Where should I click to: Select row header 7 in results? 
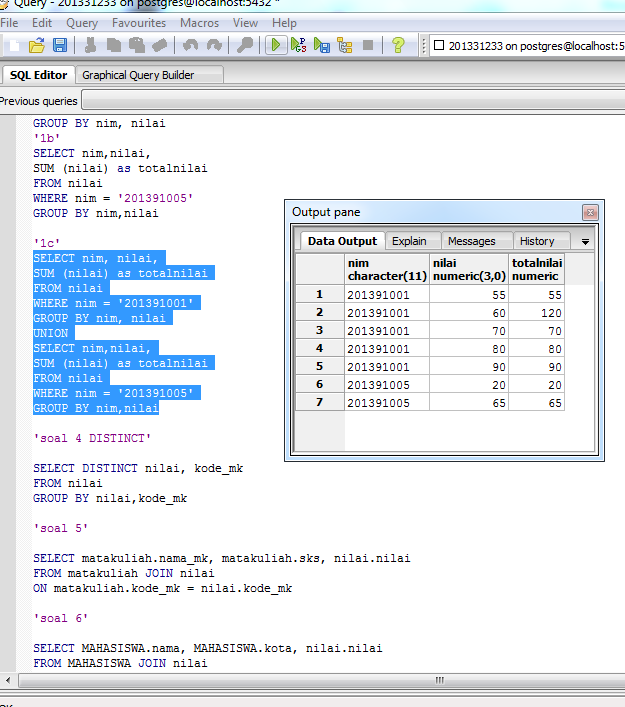[x=320, y=402]
